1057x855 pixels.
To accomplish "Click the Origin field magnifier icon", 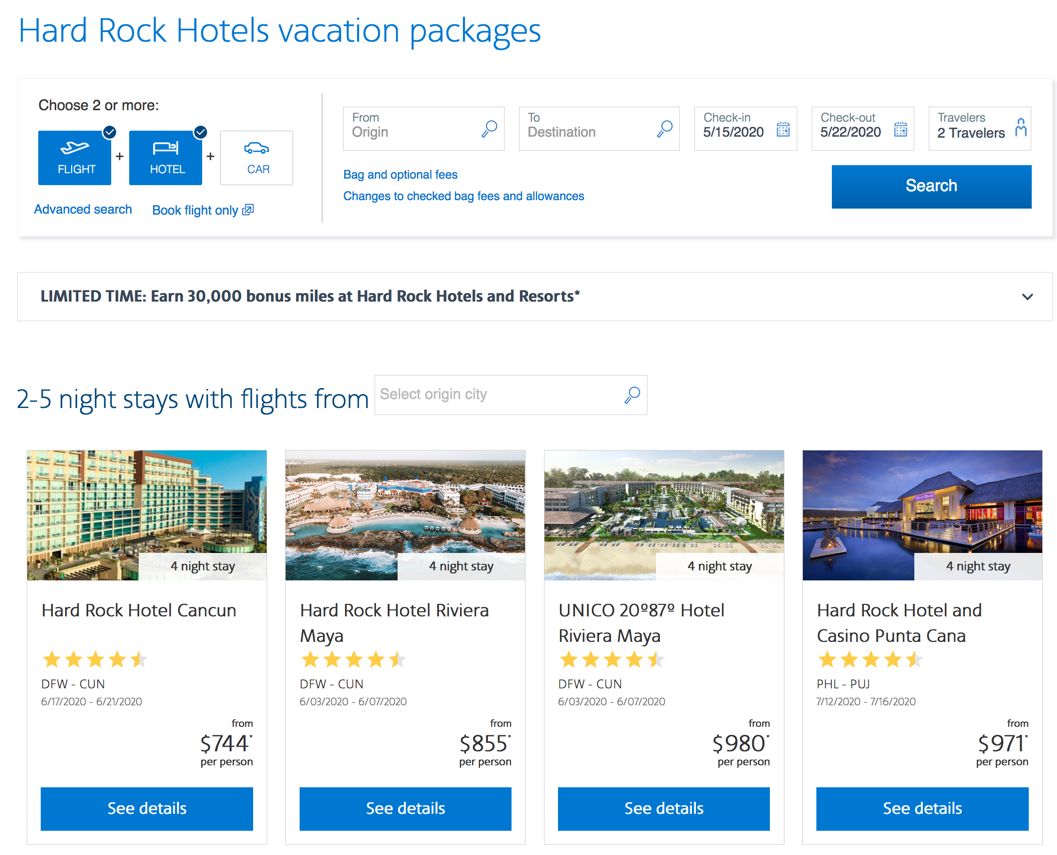I will click(489, 129).
